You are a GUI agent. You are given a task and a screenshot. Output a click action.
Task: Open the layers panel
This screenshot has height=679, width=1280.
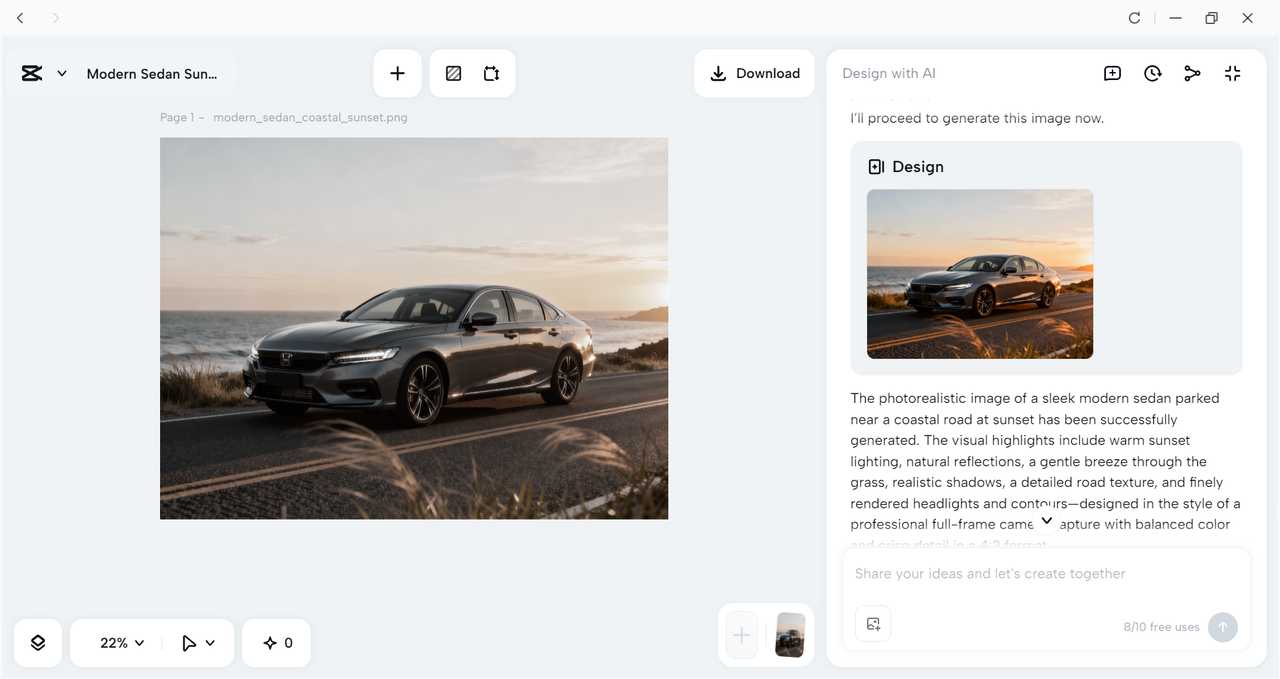38,643
